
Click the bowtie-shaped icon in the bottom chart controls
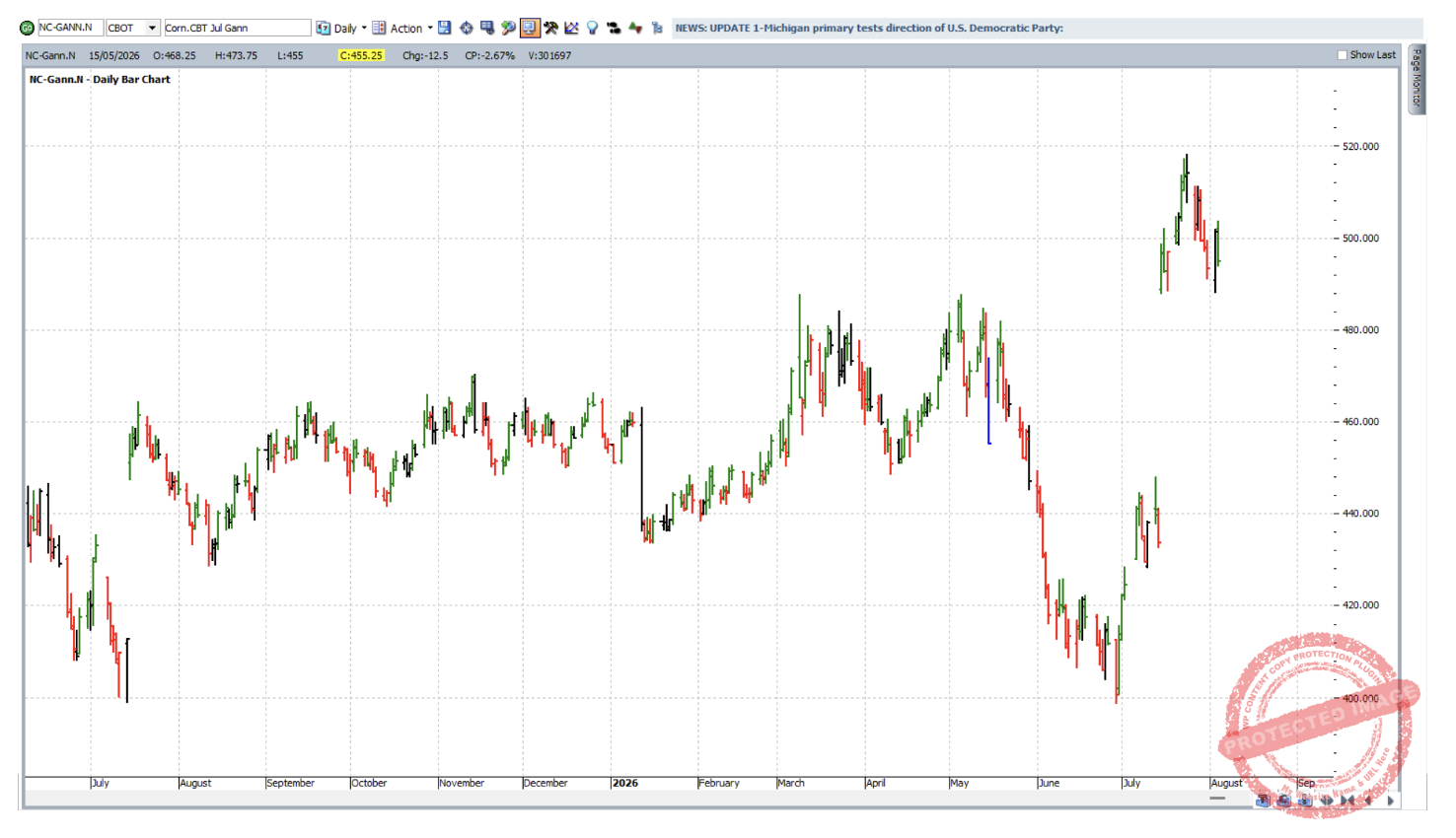click(1347, 801)
